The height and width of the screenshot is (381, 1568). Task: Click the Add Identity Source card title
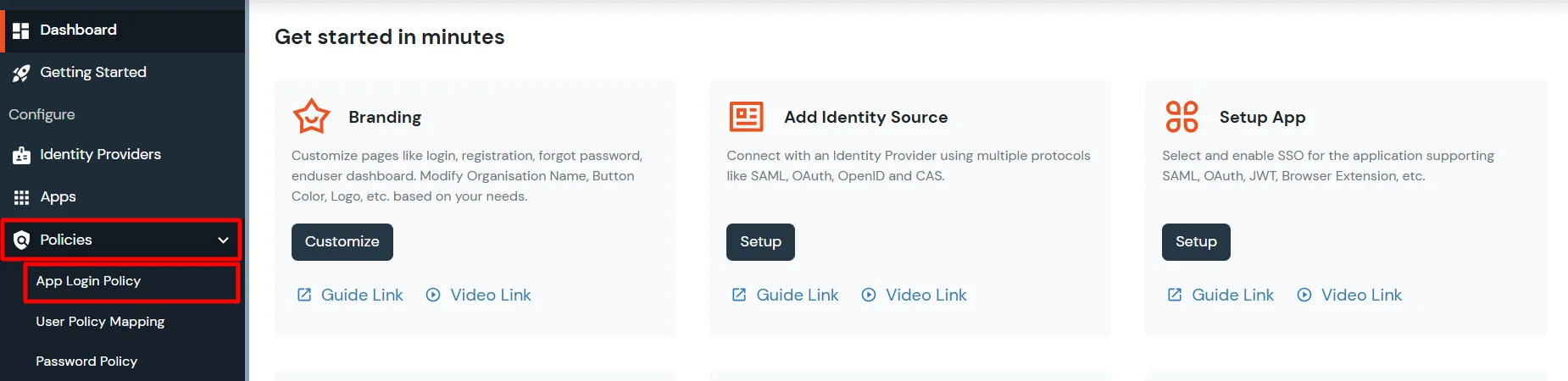[x=866, y=117]
